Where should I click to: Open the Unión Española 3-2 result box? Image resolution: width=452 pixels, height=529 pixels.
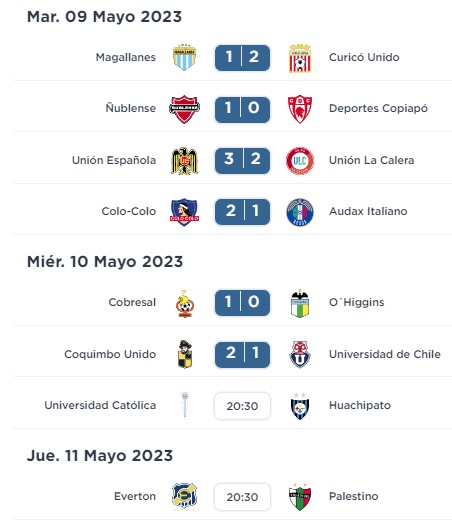242,161
